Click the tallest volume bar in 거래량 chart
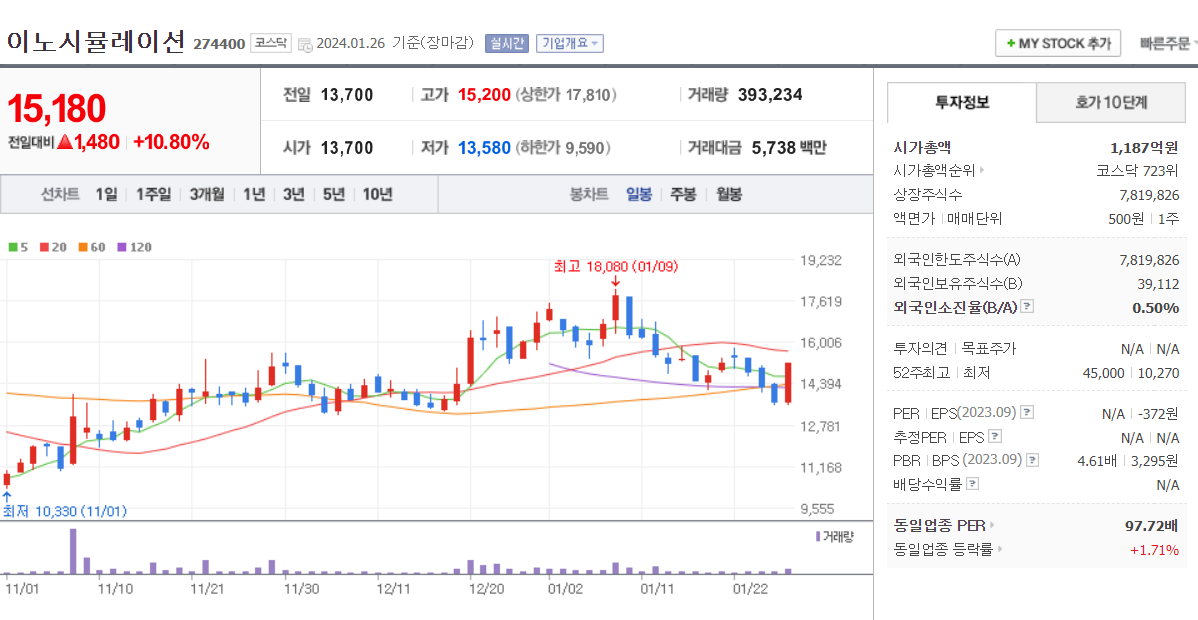The height and width of the screenshot is (620, 1198). [73, 551]
